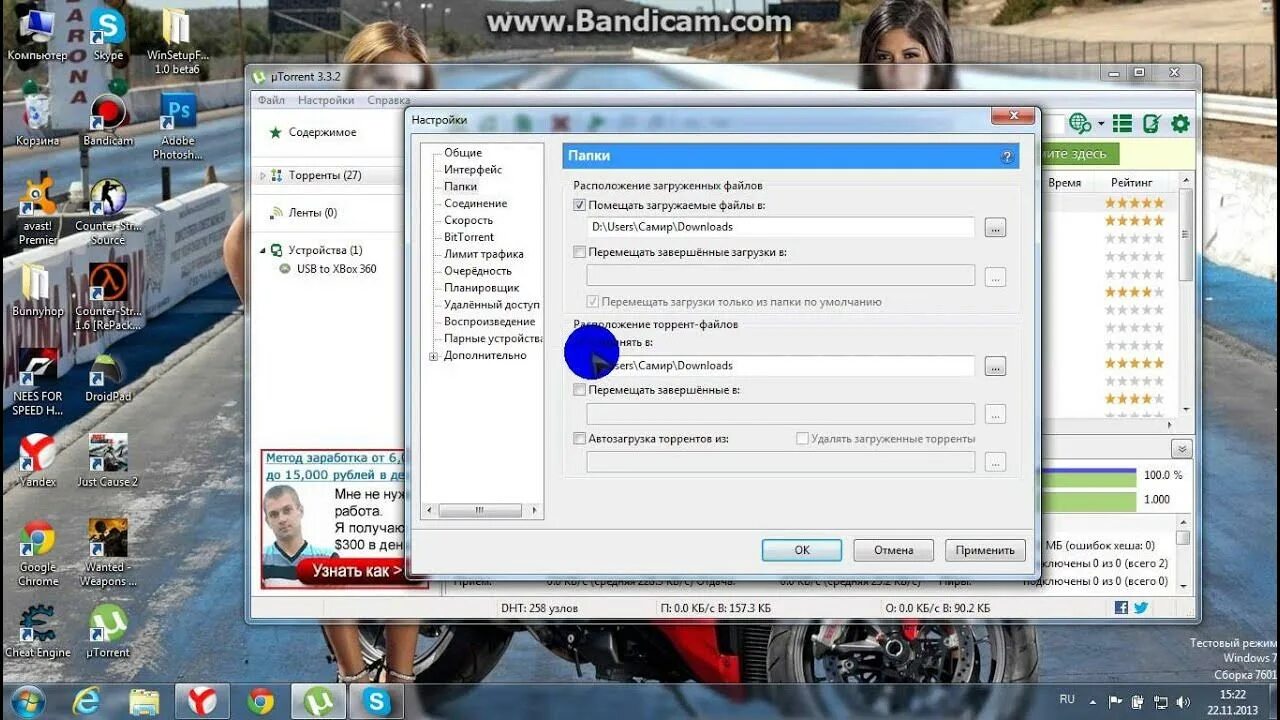Toggle Помещать загружаемые файлы в checkbox
The height and width of the screenshot is (720, 1280).
[579, 205]
